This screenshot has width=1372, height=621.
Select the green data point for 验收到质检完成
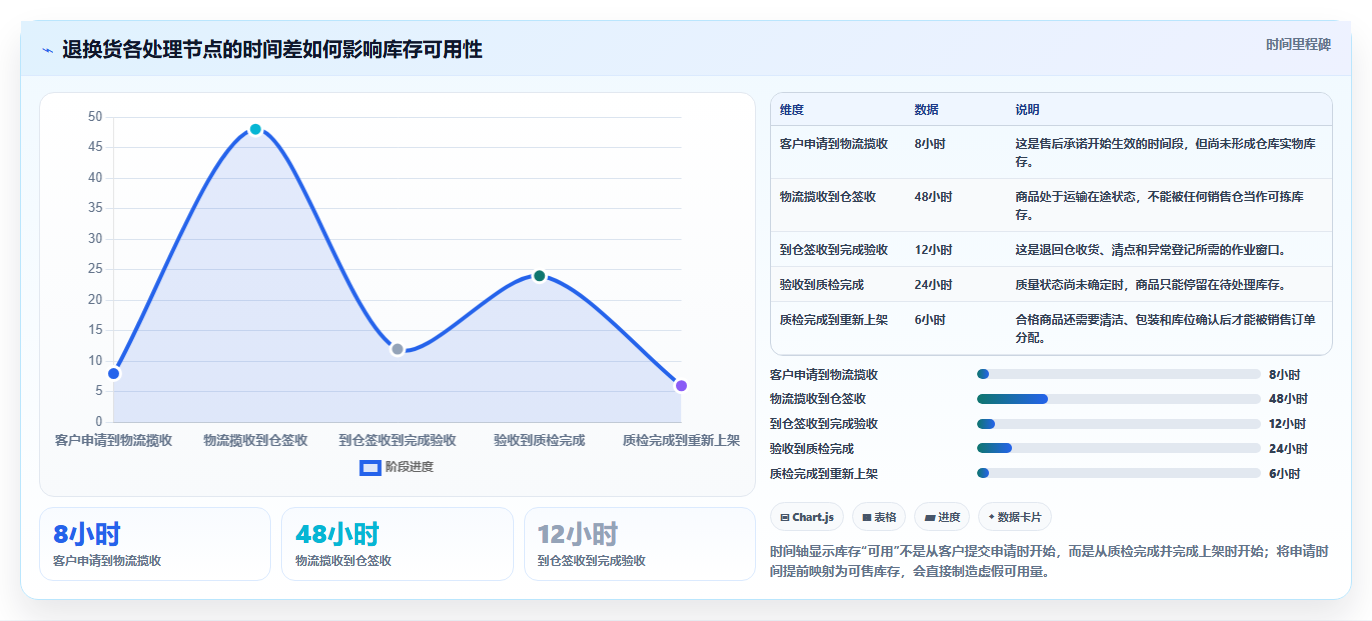point(539,276)
